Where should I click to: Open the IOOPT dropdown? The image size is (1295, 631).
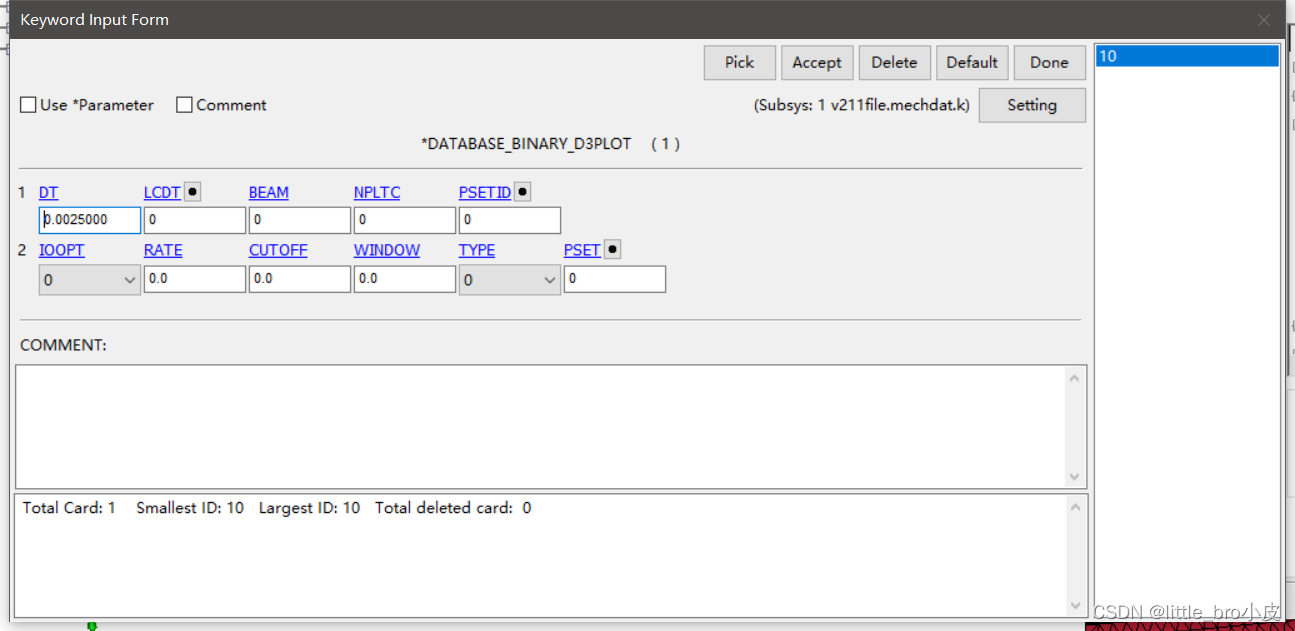click(89, 281)
